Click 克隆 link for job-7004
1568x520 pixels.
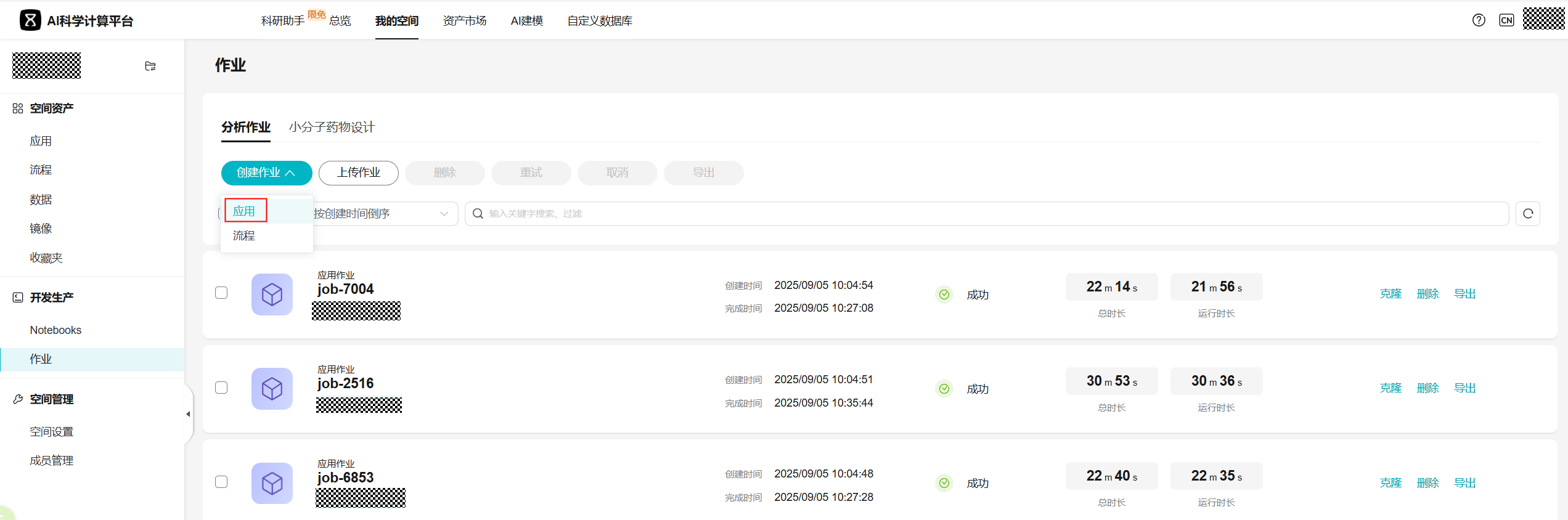[x=1390, y=294]
